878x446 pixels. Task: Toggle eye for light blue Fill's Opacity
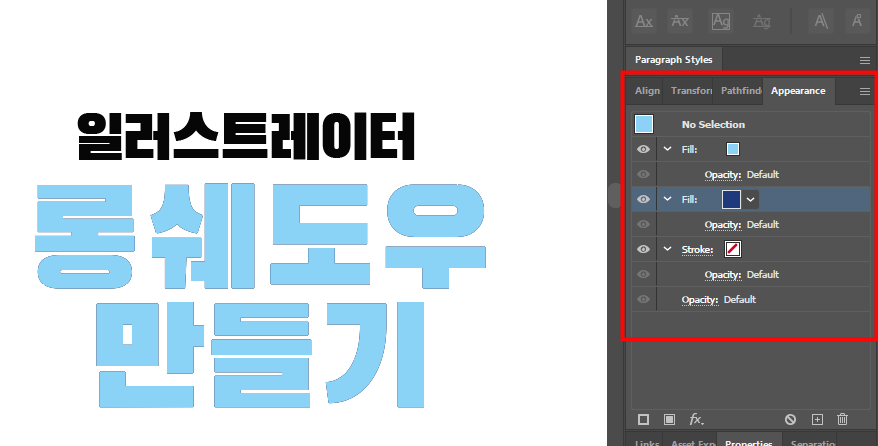643,175
